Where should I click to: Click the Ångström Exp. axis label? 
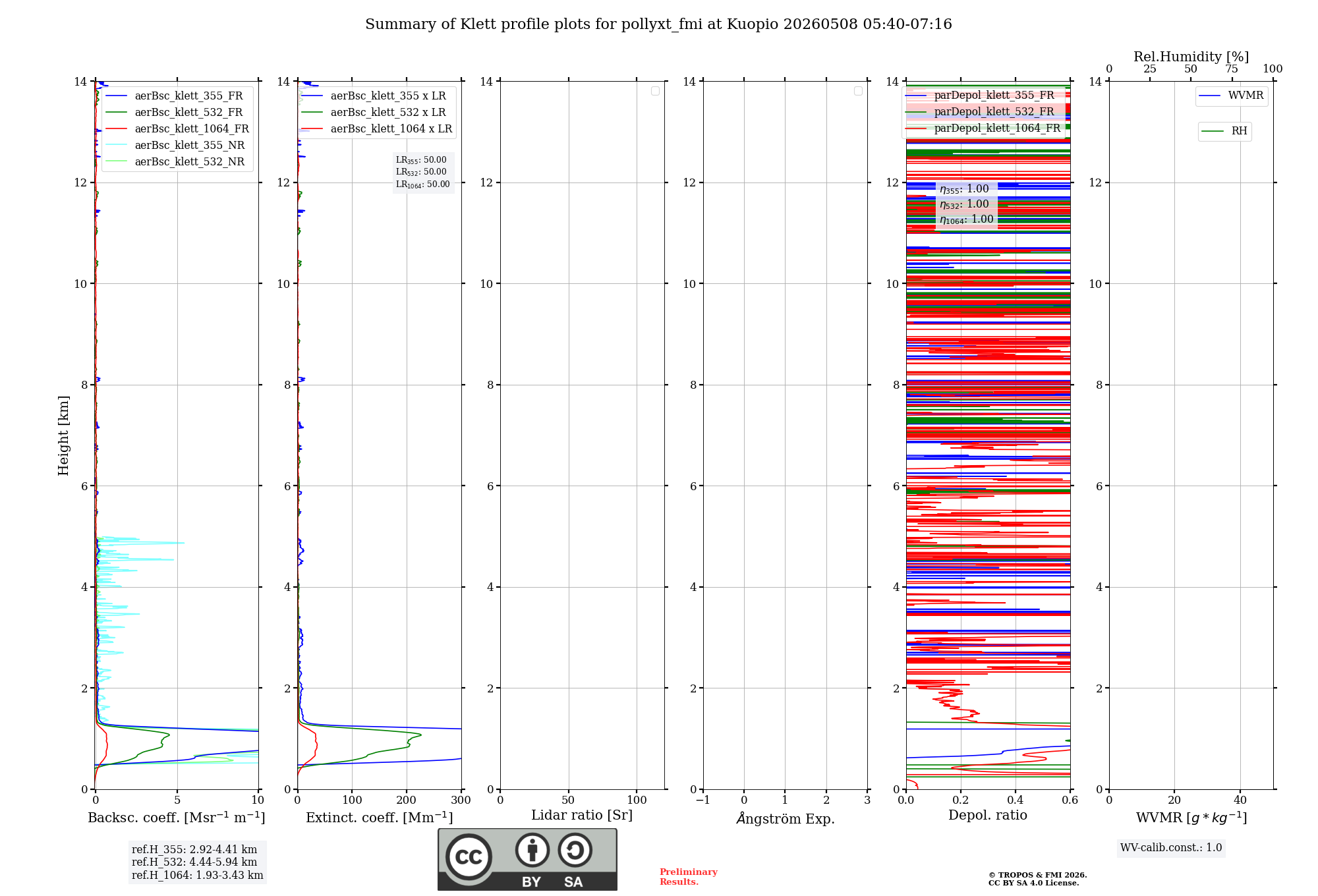point(786,818)
